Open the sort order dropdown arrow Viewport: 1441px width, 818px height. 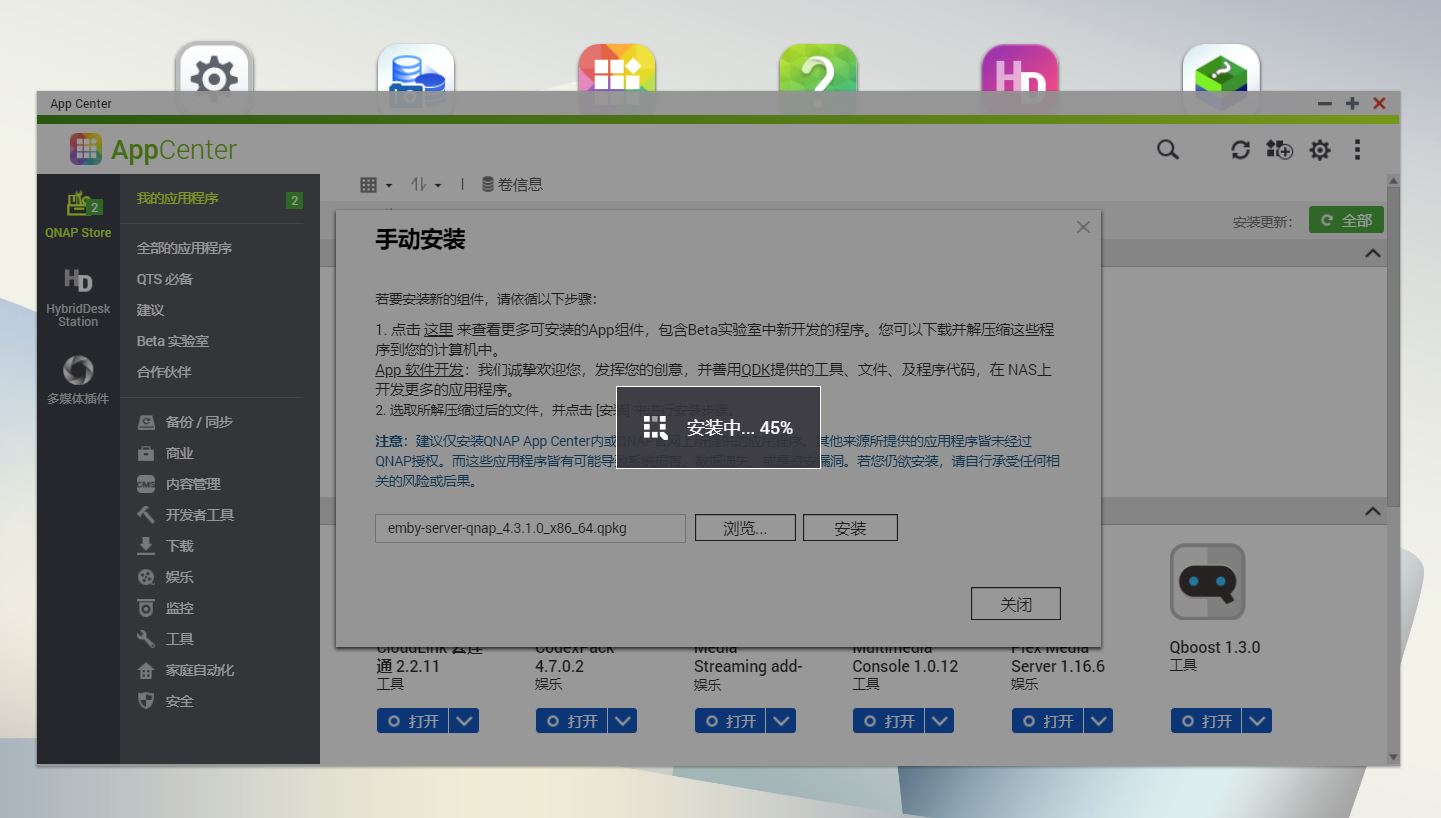[437, 184]
